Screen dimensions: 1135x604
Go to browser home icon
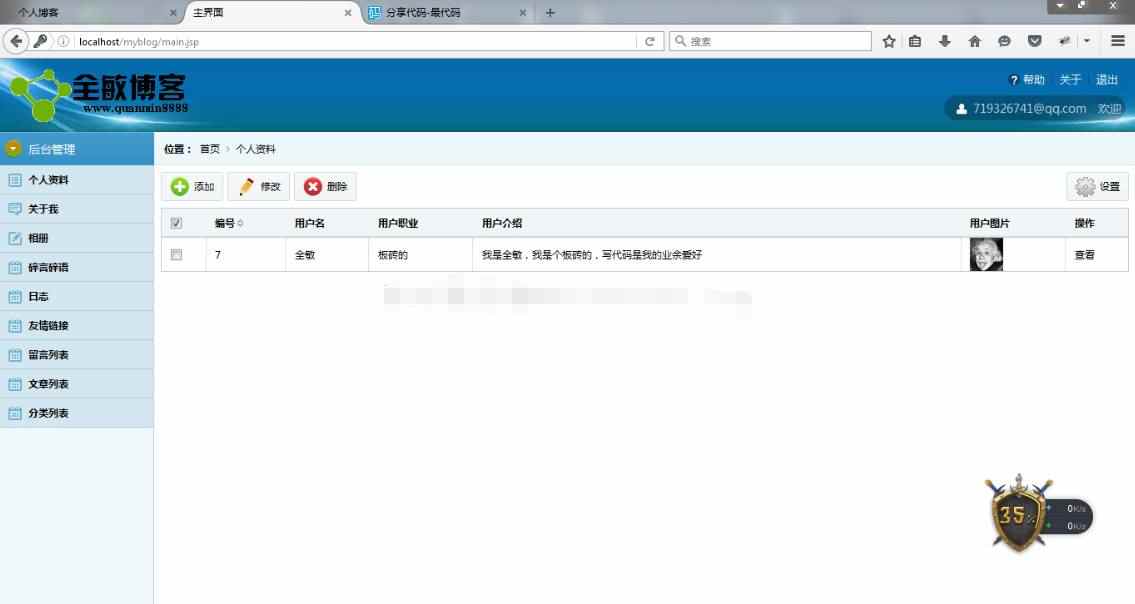[x=974, y=41]
